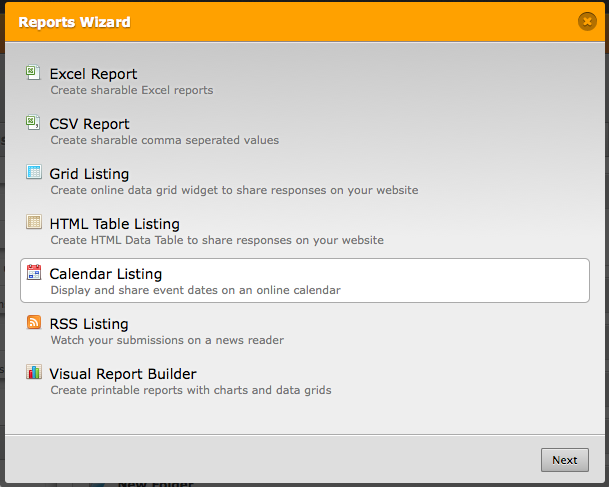Pick the Visual Report Builder title
Image resolution: width=609 pixels, height=487 pixels.
tap(122, 374)
